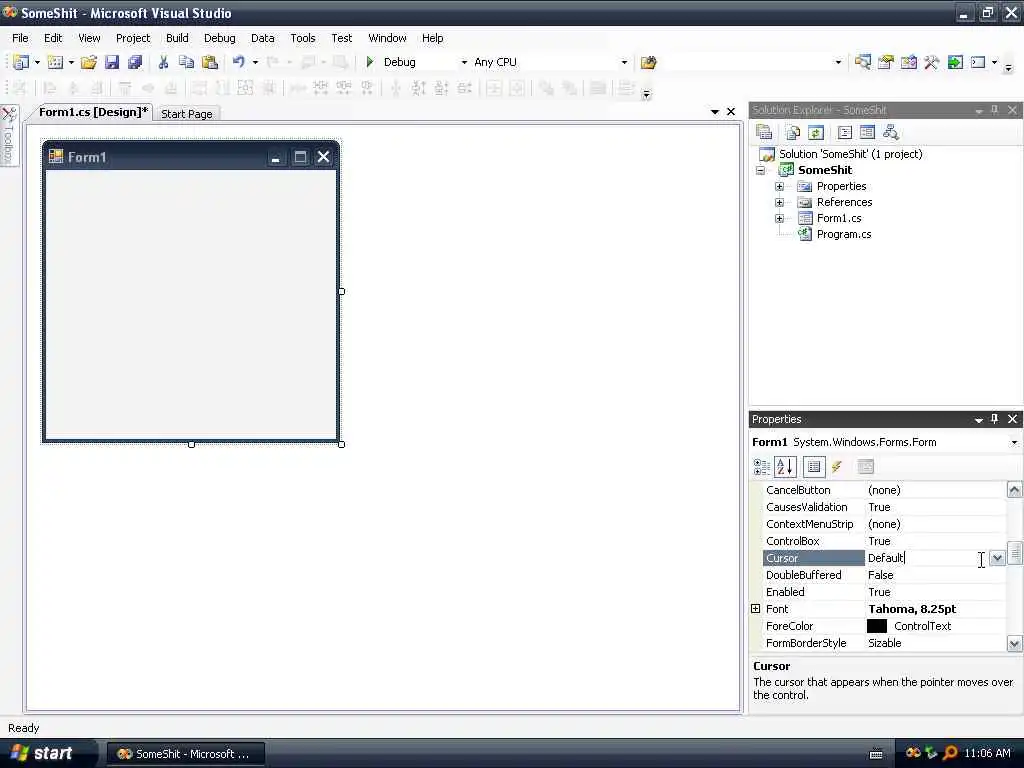Open the Debug configuration dropdown

[x=464, y=62]
